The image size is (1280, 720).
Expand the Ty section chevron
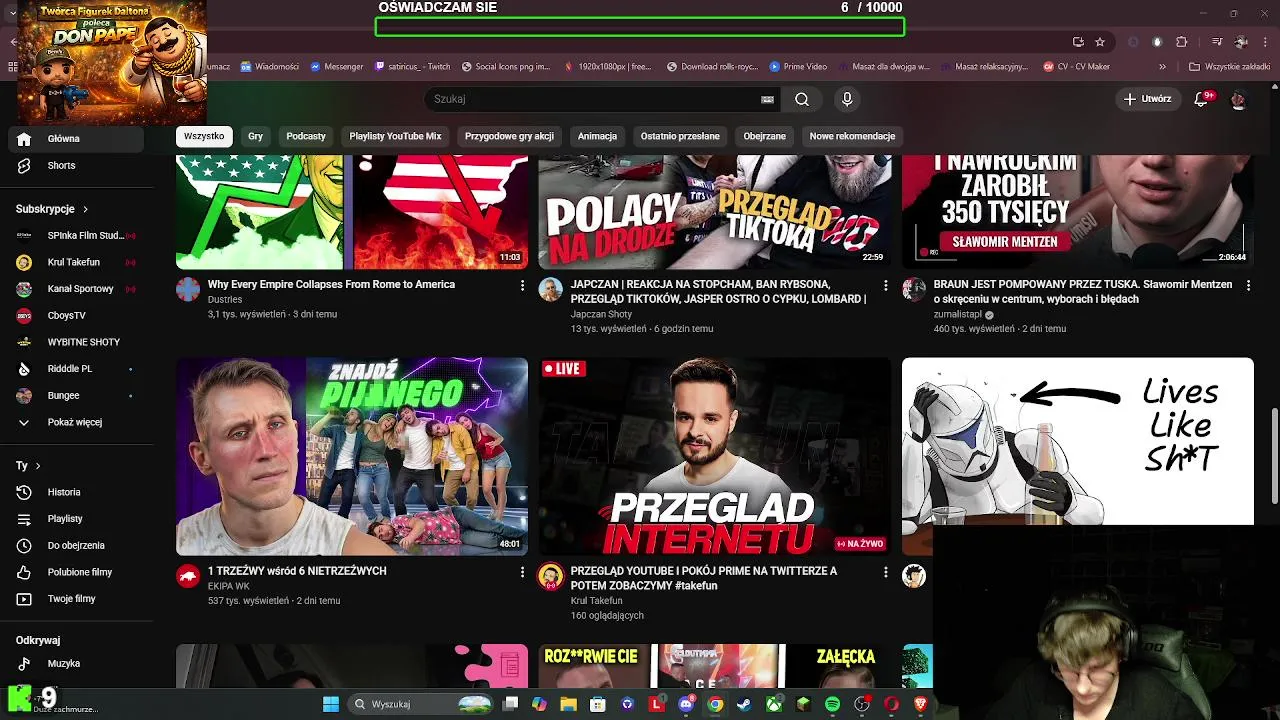[38, 466]
